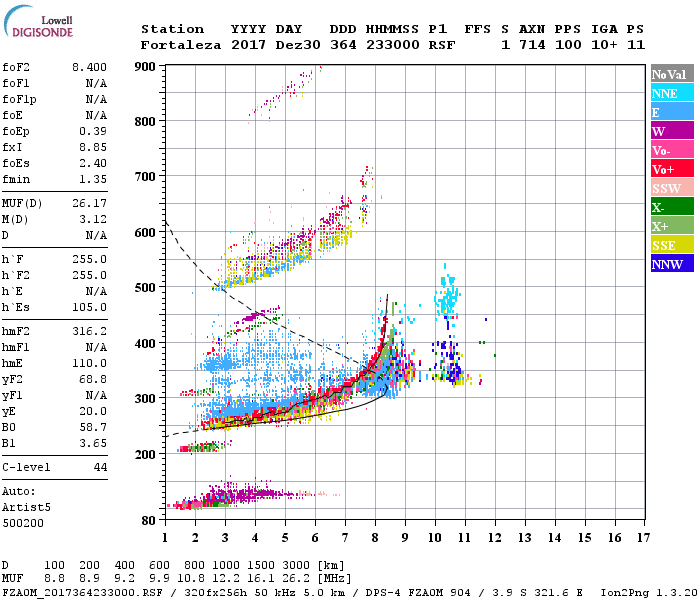
Task: Select the SSW legend swatch
Action: (x=672, y=188)
